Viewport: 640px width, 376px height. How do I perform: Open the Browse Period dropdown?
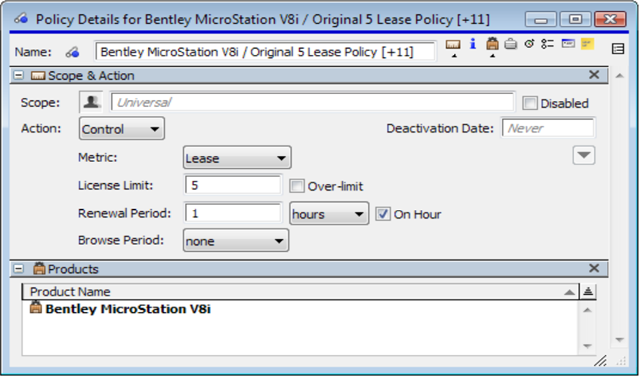tap(236, 240)
